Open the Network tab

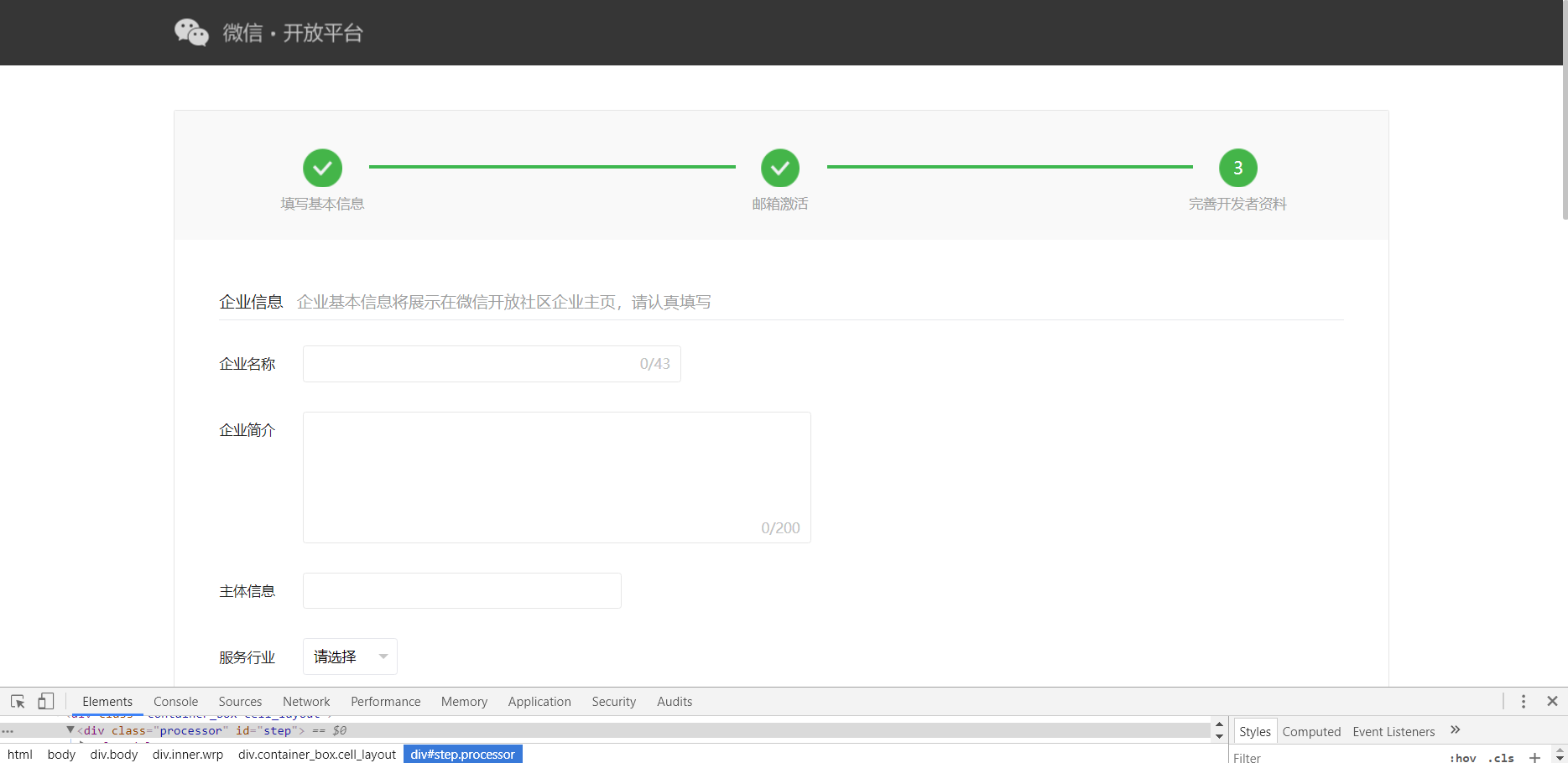(x=306, y=702)
